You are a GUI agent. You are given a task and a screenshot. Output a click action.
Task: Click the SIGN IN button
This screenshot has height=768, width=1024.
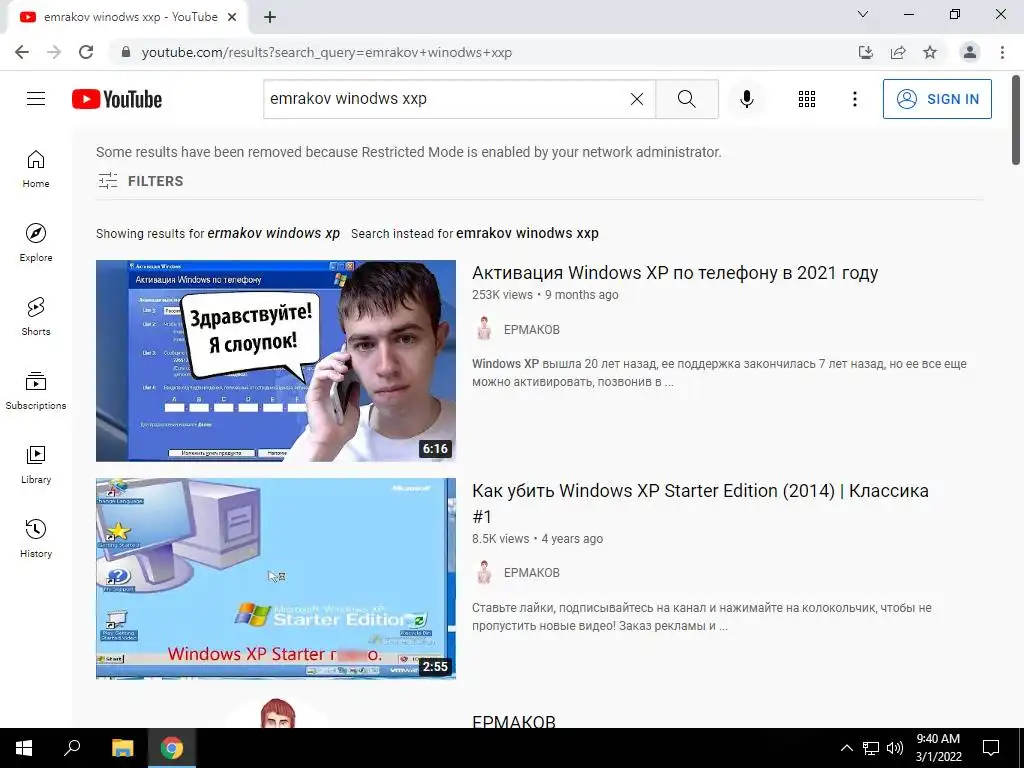pyautogui.click(x=936, y=99)
